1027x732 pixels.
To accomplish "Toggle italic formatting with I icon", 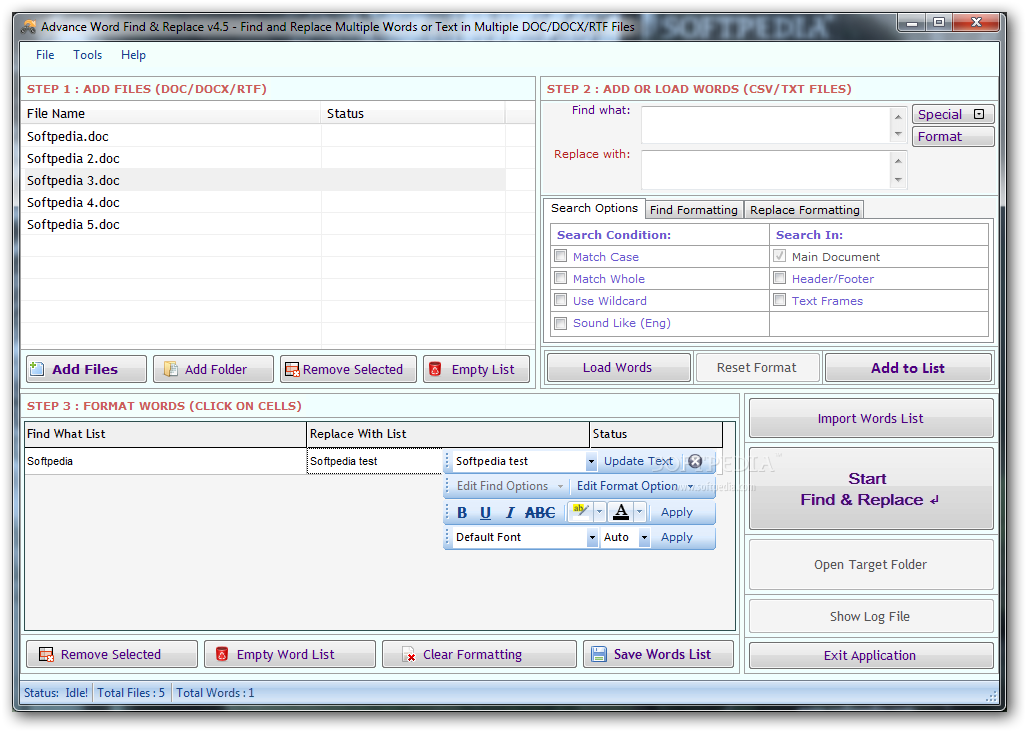I will pos(510,513).
